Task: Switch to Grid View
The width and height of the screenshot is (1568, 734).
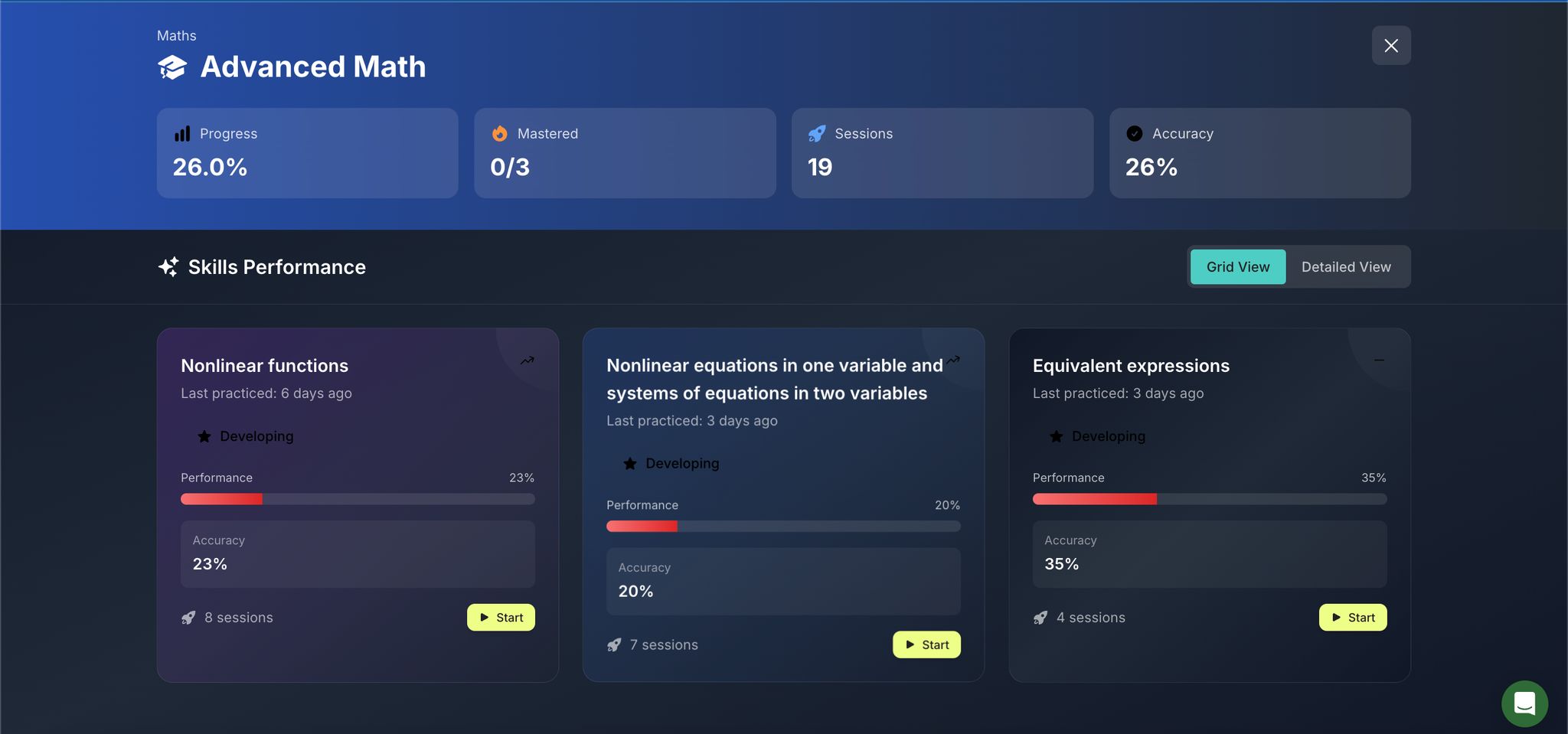Action: point(1237,267)
